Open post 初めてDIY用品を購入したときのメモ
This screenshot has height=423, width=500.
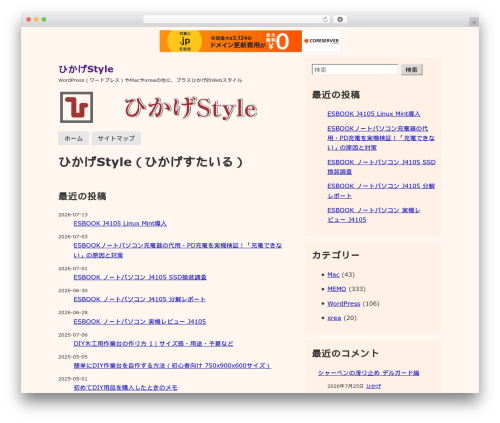(125, 388)
